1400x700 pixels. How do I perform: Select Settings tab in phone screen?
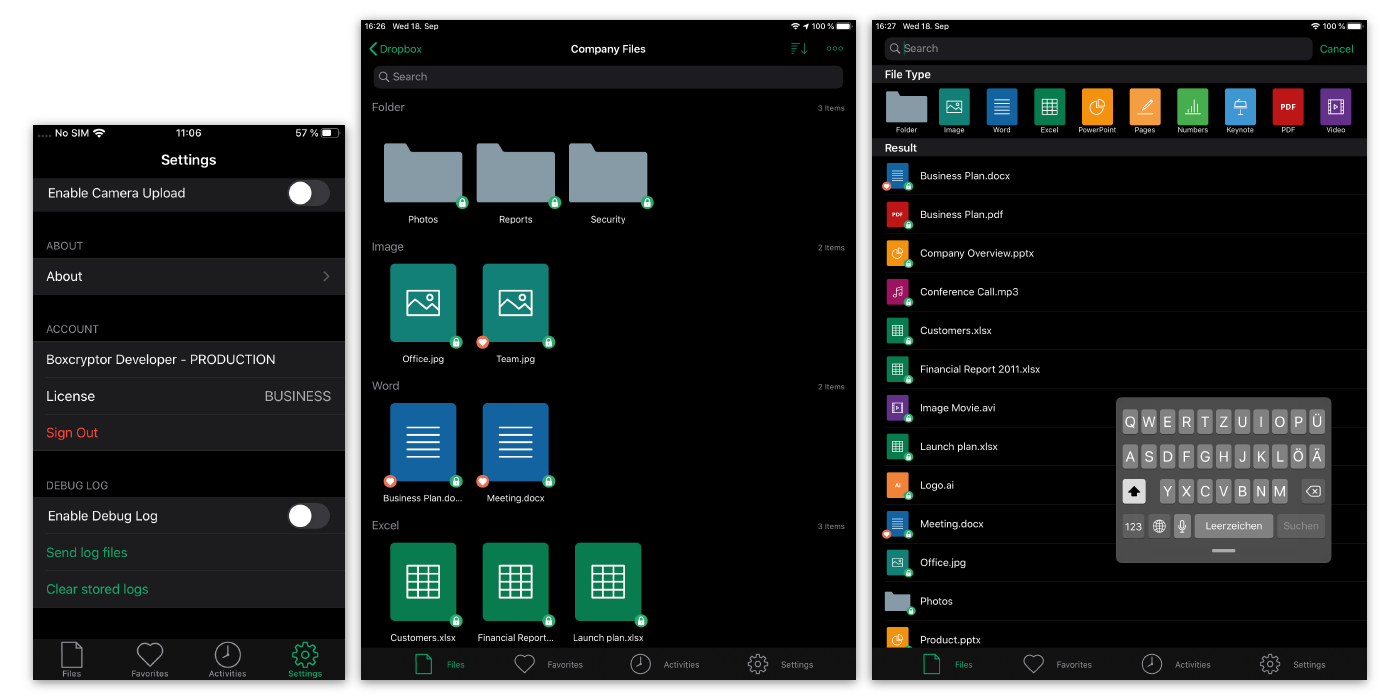tap(305, 660)
